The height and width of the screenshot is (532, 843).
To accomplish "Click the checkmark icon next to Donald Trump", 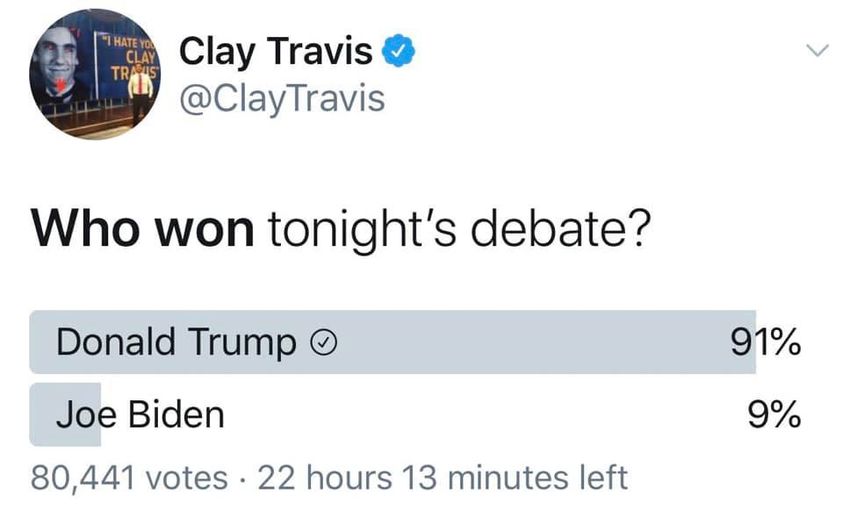I will point(323,343).
